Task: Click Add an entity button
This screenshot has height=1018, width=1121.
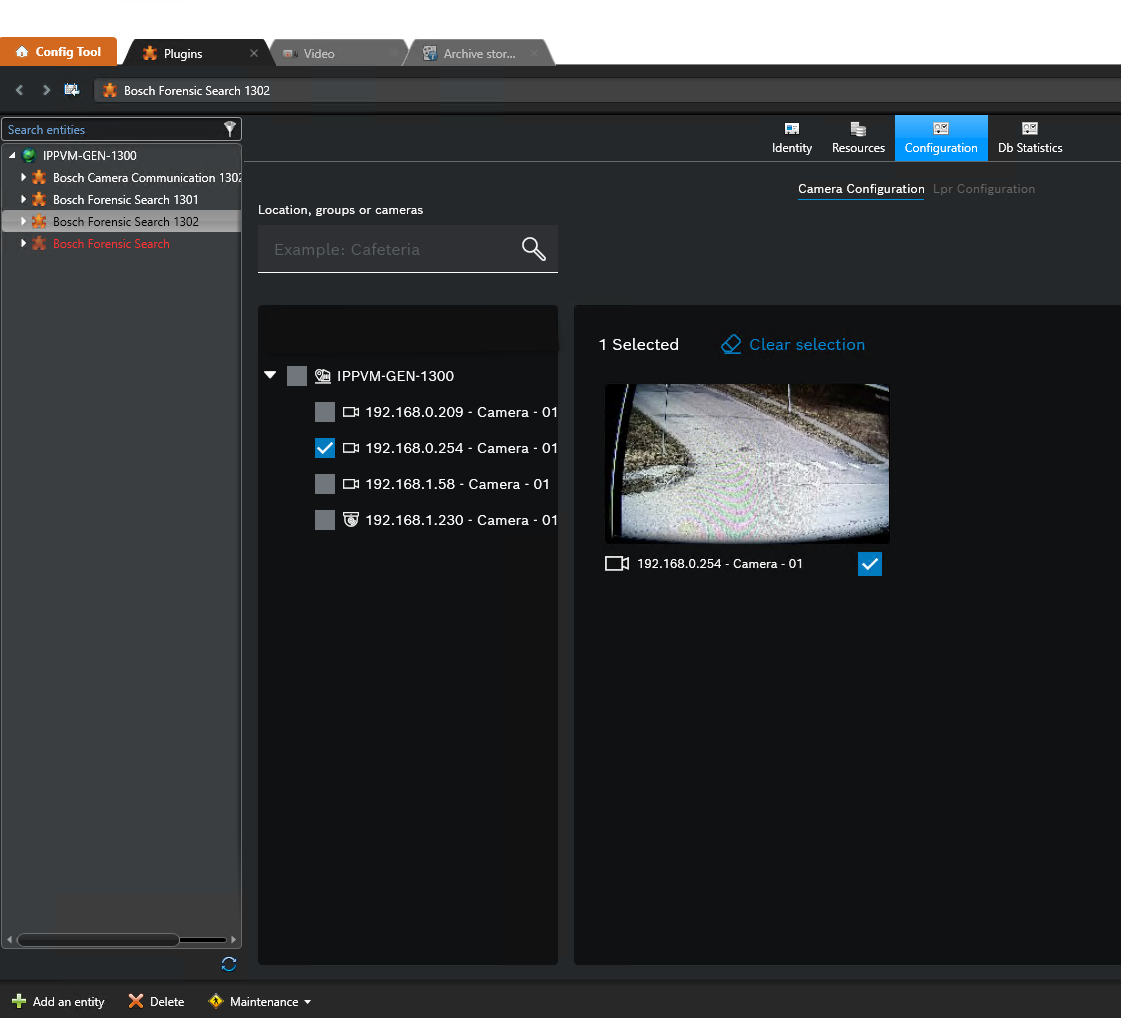Action: (58, 1001)
